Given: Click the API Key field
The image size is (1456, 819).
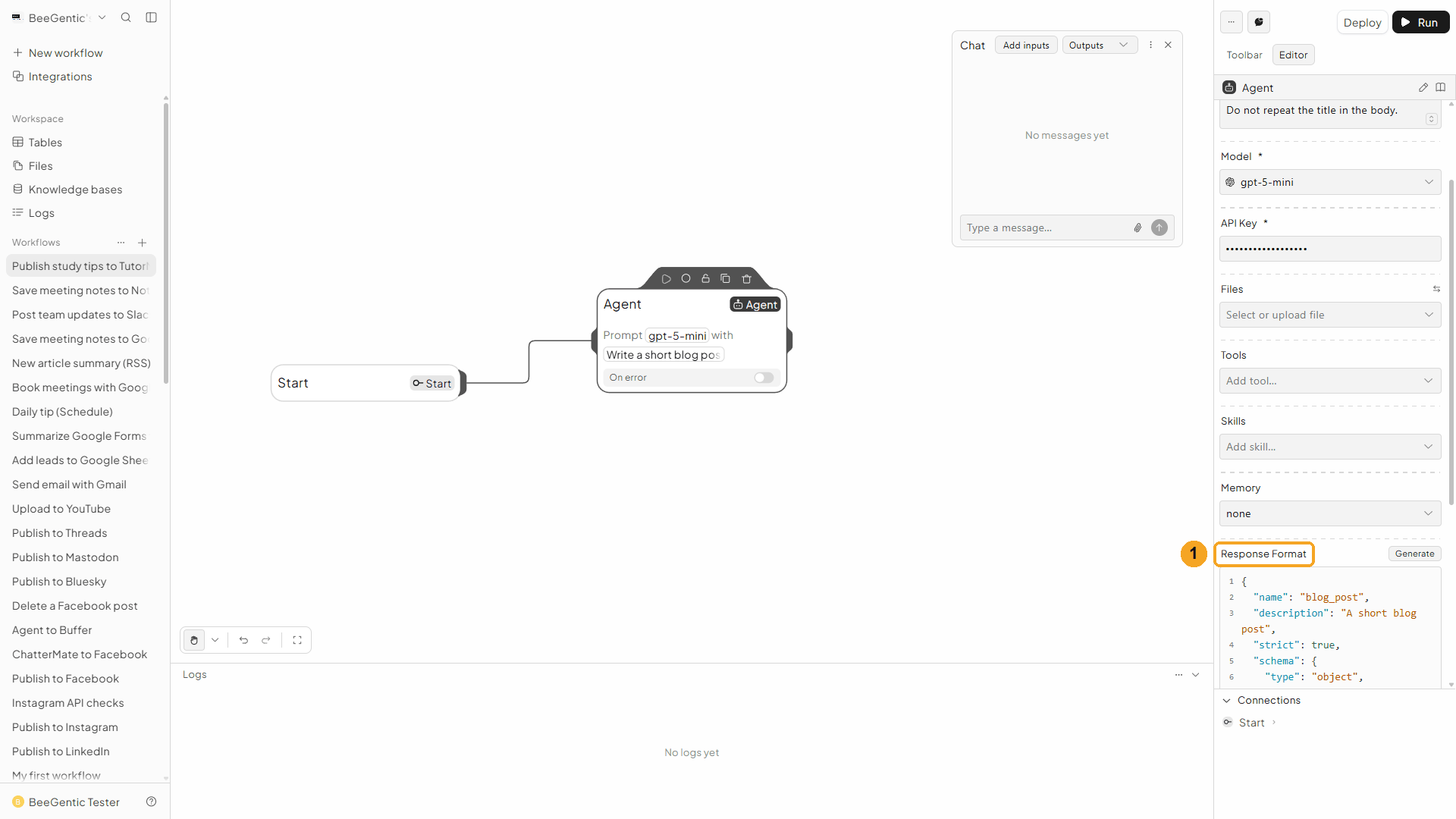Looking at the screenshot, I should pos(1330,249).
